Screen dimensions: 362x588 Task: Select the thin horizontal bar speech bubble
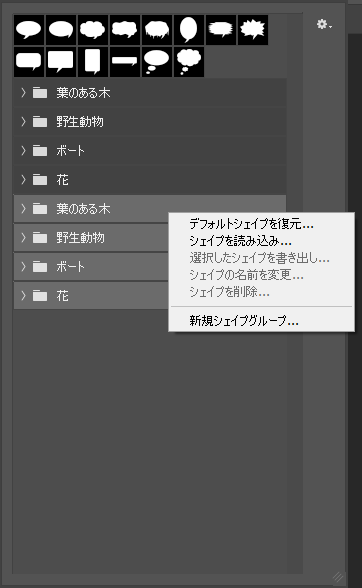coord(125,62)
